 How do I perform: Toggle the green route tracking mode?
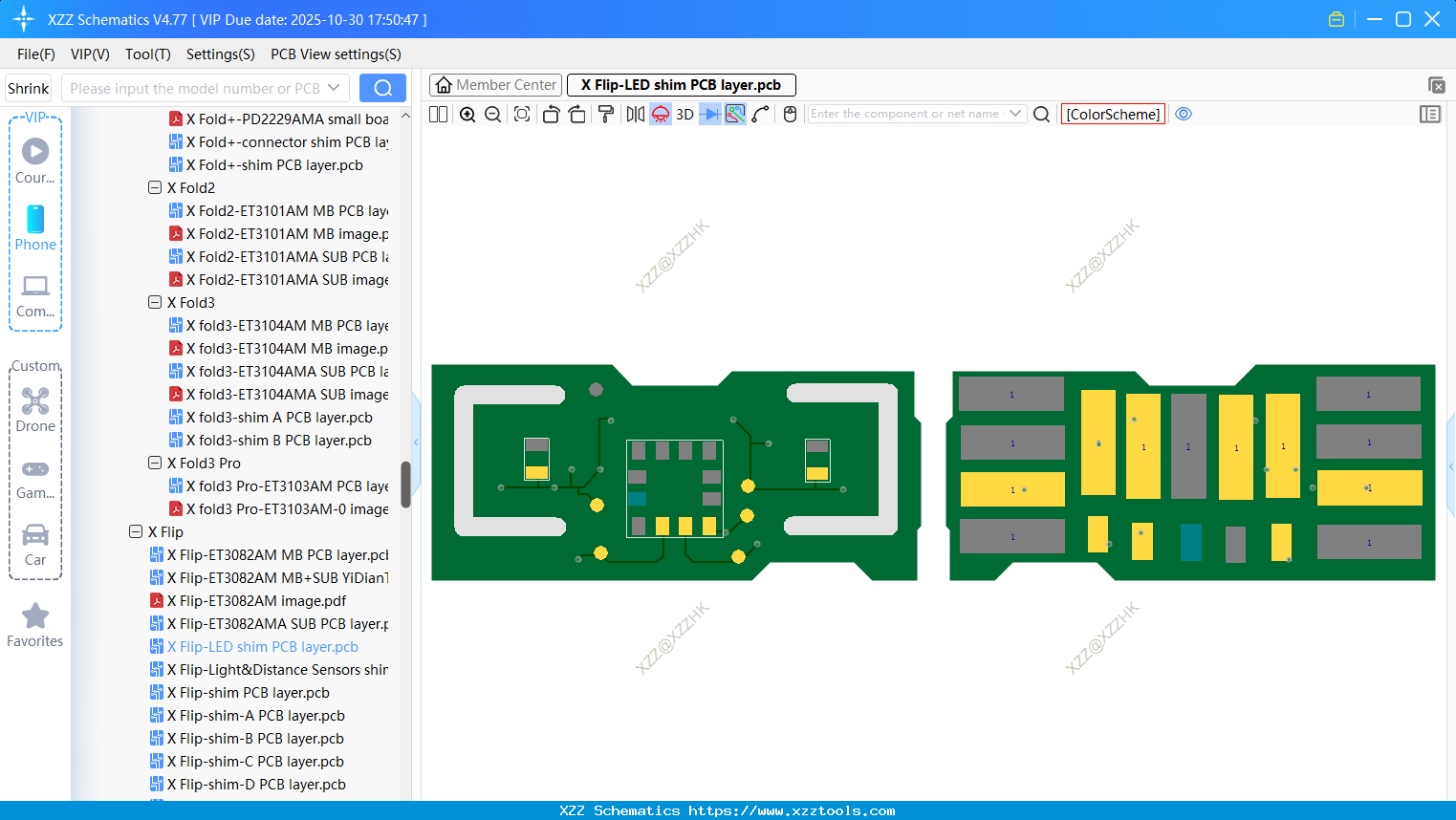tap(734, 114)
